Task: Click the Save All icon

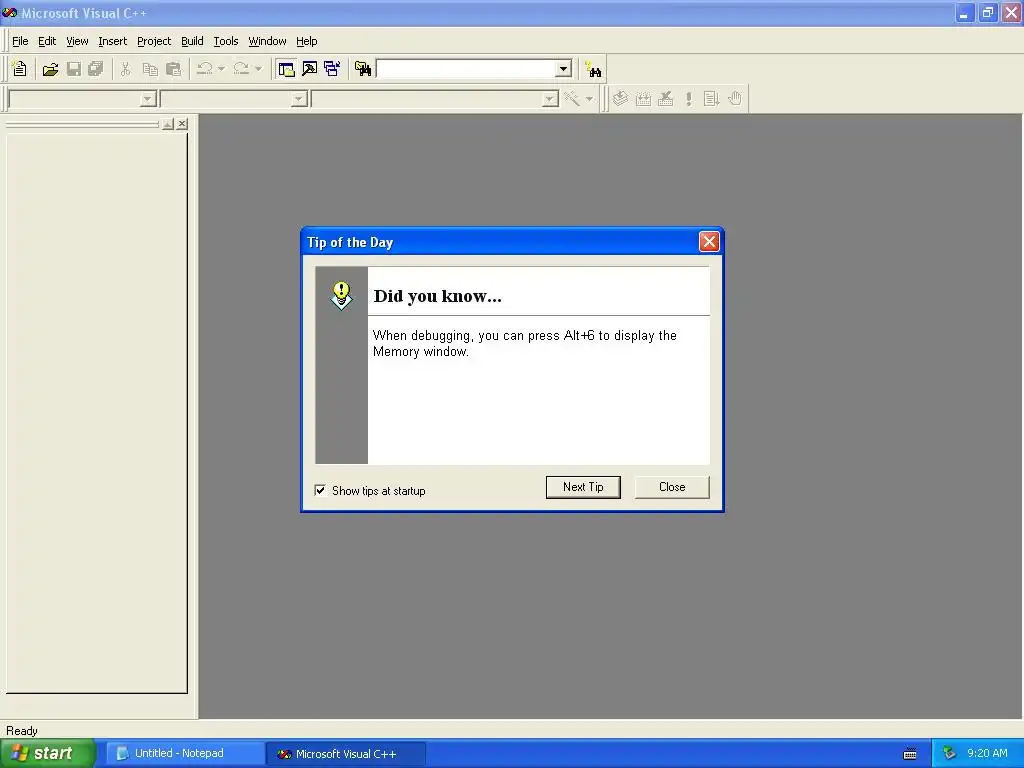Action: tap(96, 69)
